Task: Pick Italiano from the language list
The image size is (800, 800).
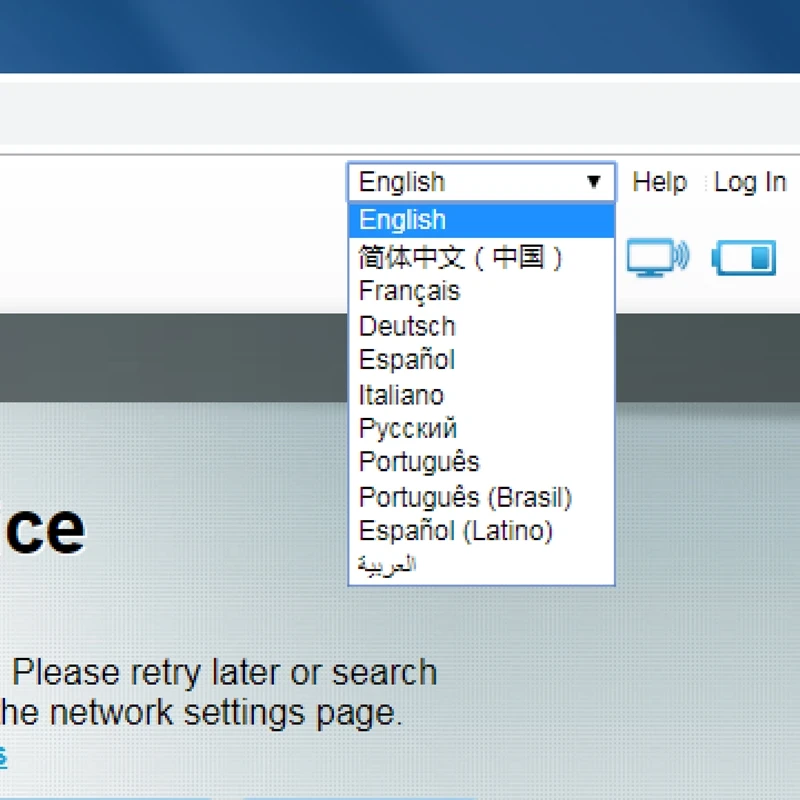Action: coord(482,394)
